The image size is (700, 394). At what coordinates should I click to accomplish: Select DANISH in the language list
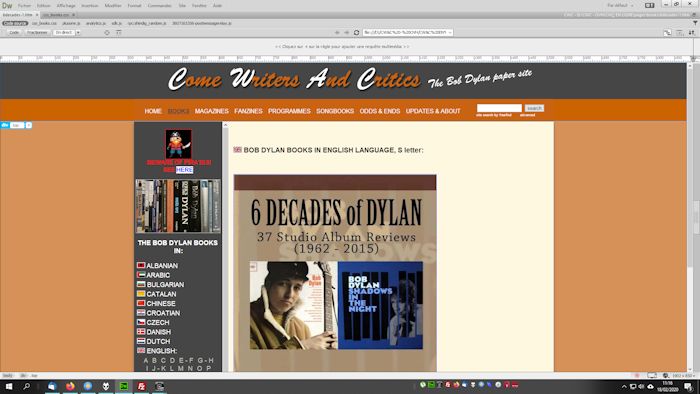click(x=158, y=332)
